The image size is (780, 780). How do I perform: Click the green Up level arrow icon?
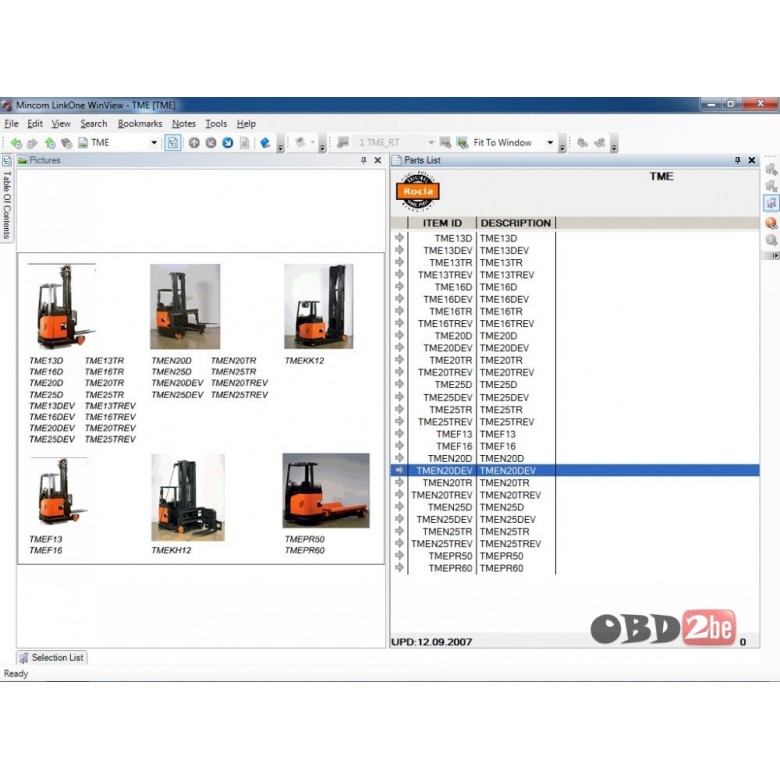(x=50, y=143)
